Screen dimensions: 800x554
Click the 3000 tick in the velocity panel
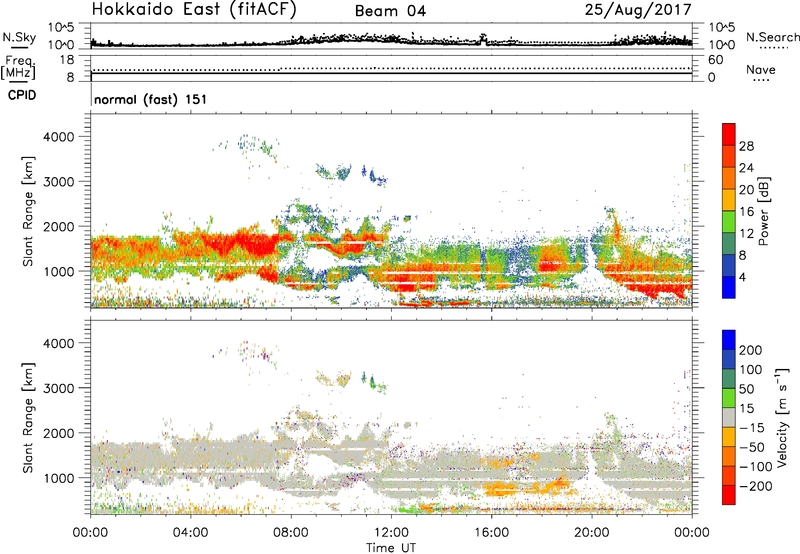tap(59, 388)
